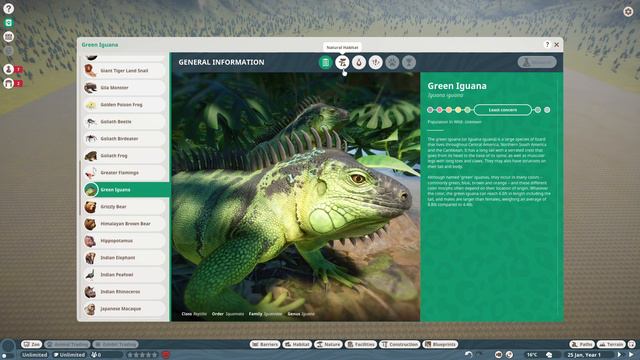Image resolution: width=640 pixels, height=360 pixels.
Task: Open the help question mark on left sidebar
Action: click(x=8, y=8)
